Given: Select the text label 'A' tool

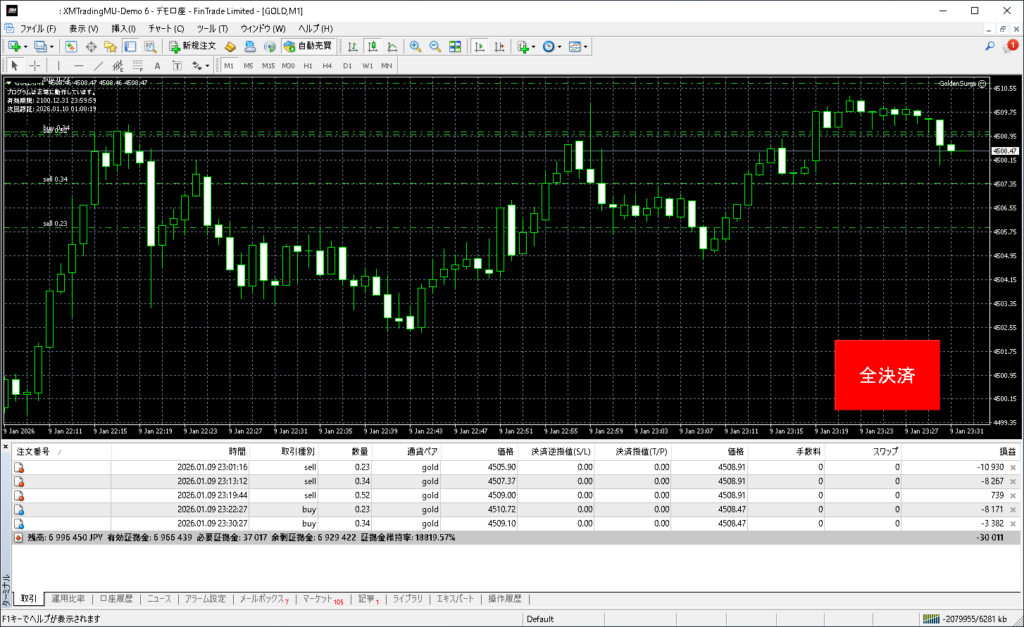Looking at the screenshot, I should (x=157, y=65).
